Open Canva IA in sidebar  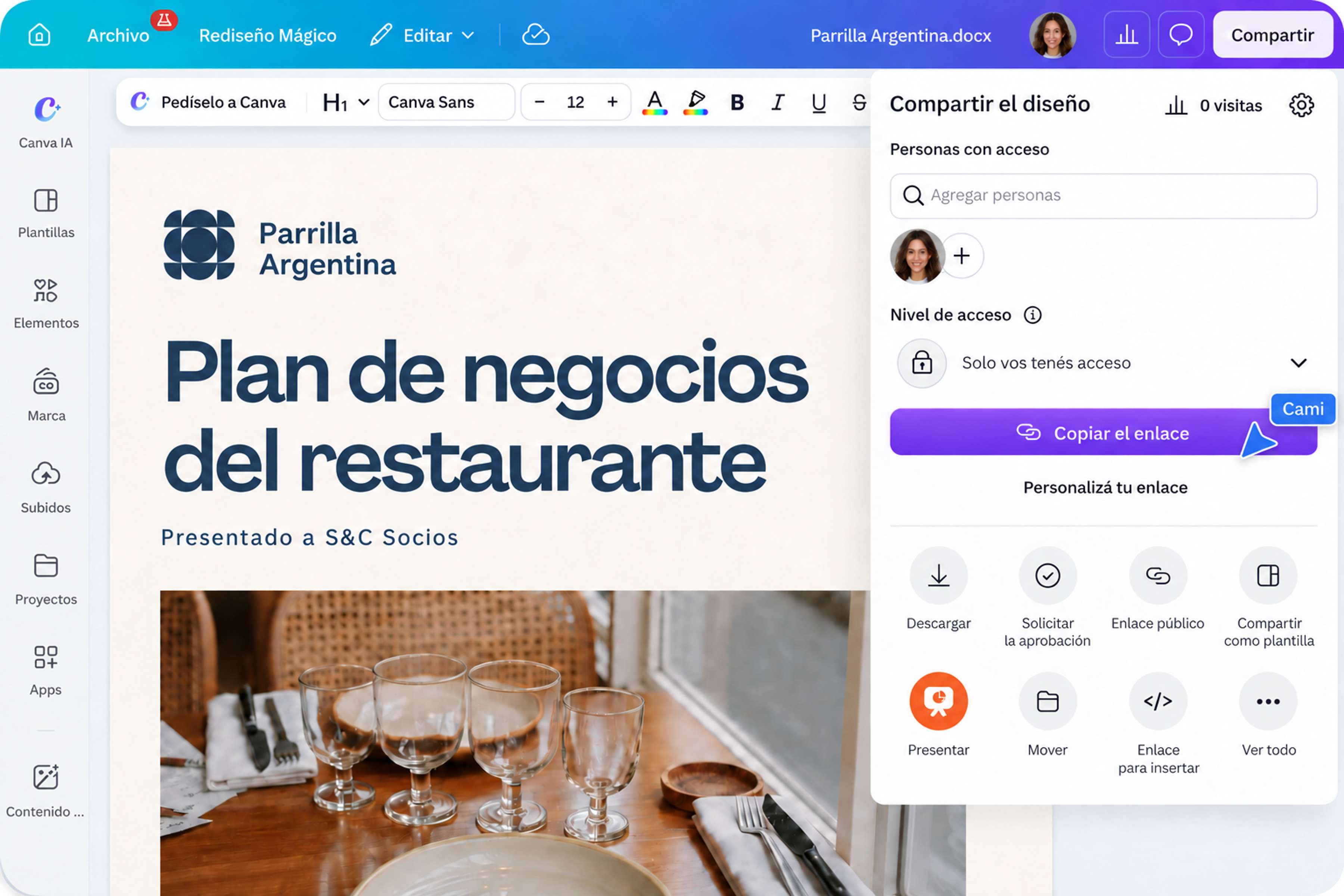46,122
